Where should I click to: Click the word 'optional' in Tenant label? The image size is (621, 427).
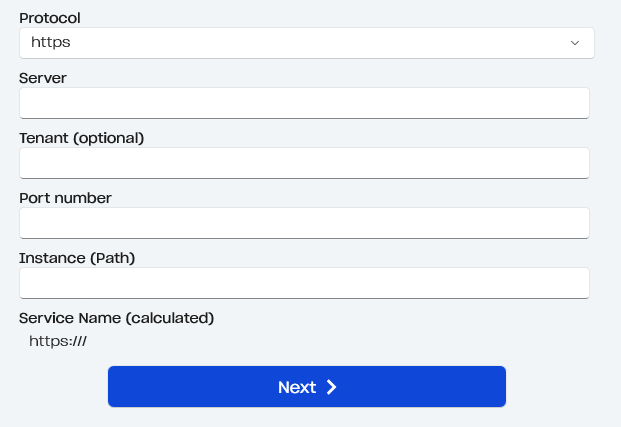[x=108, y=138]
